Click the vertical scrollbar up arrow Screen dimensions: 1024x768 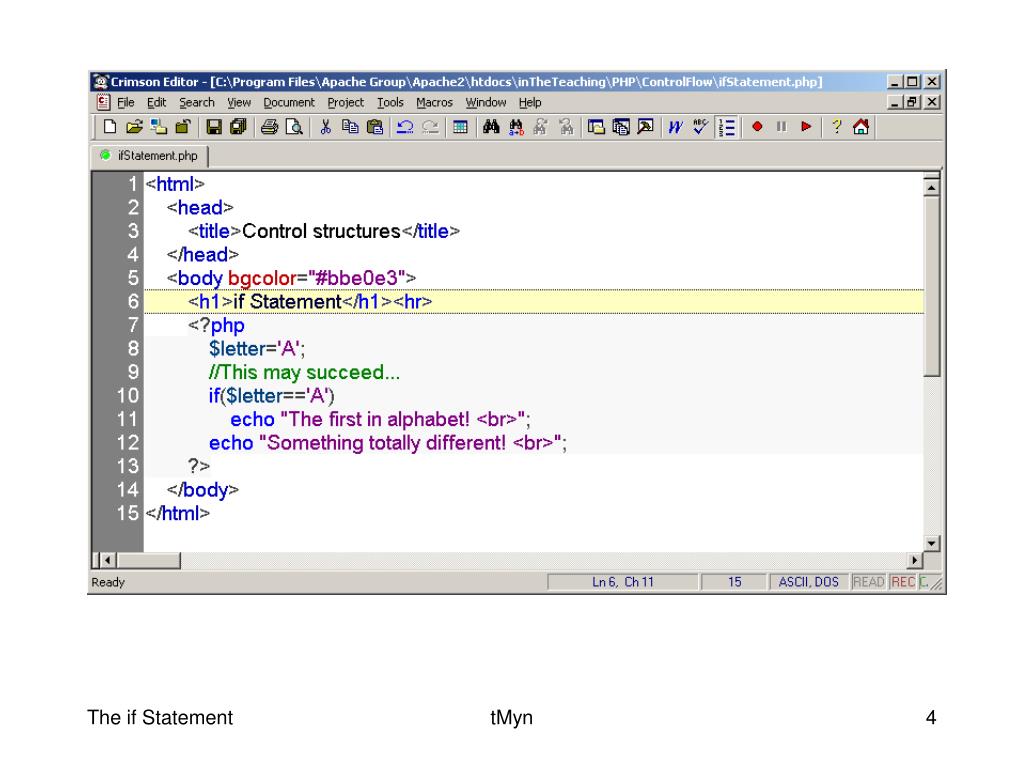[931, 187]
